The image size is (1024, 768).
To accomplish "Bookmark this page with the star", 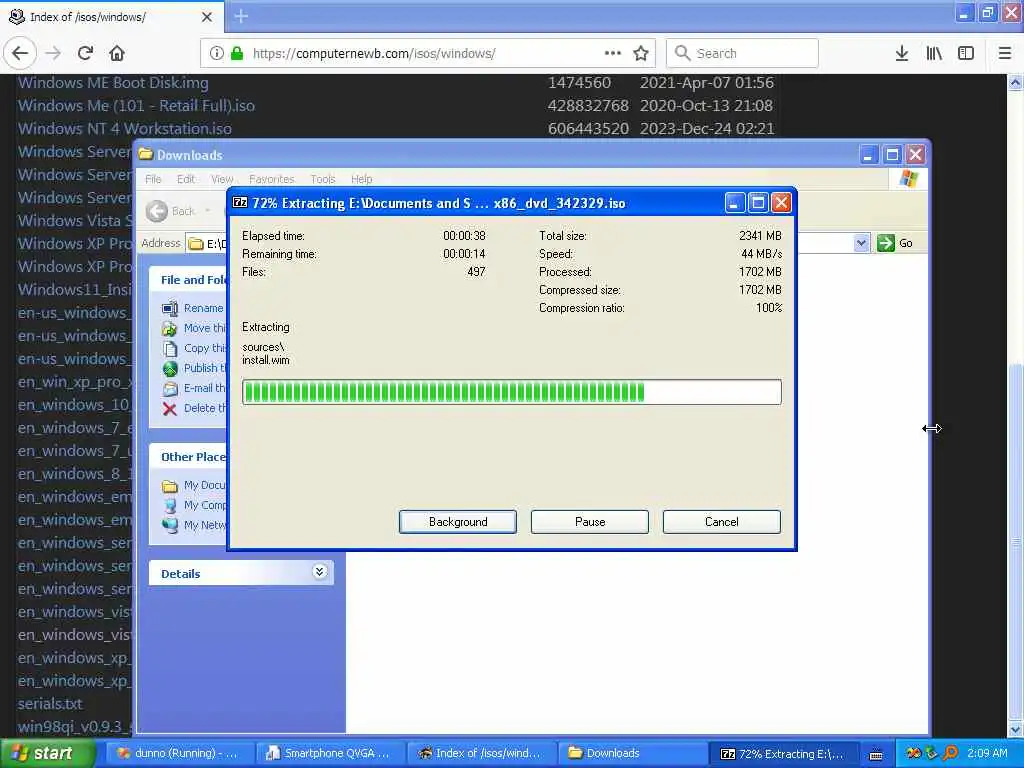I will [x=641, y=53].
